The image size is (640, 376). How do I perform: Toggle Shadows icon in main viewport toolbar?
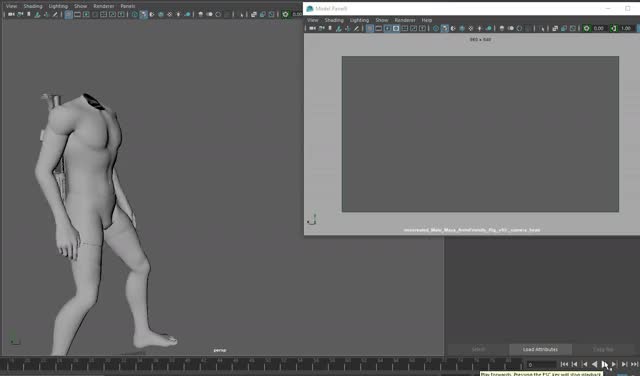pyautogui.click(x=187, y=14)
